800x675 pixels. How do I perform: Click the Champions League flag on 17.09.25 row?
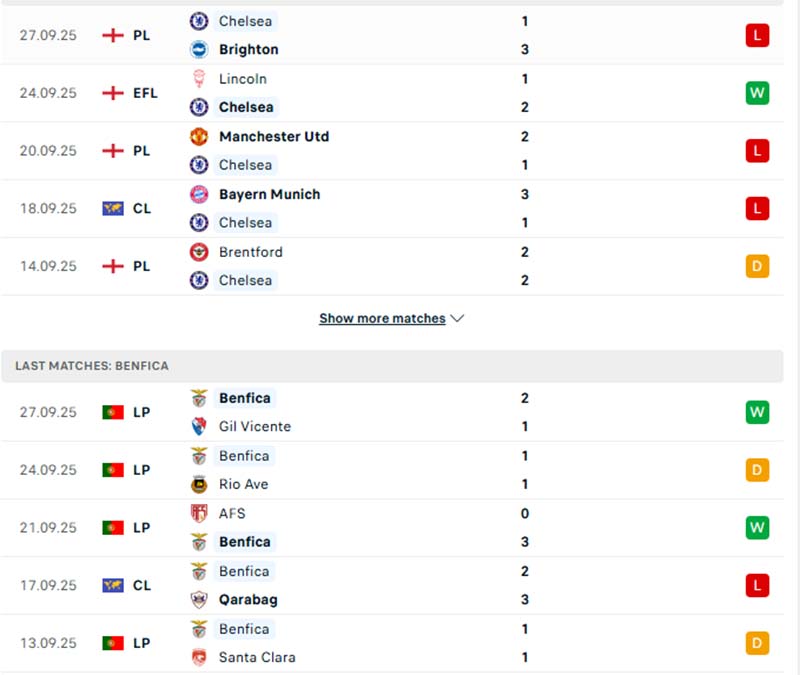(113, 585)
